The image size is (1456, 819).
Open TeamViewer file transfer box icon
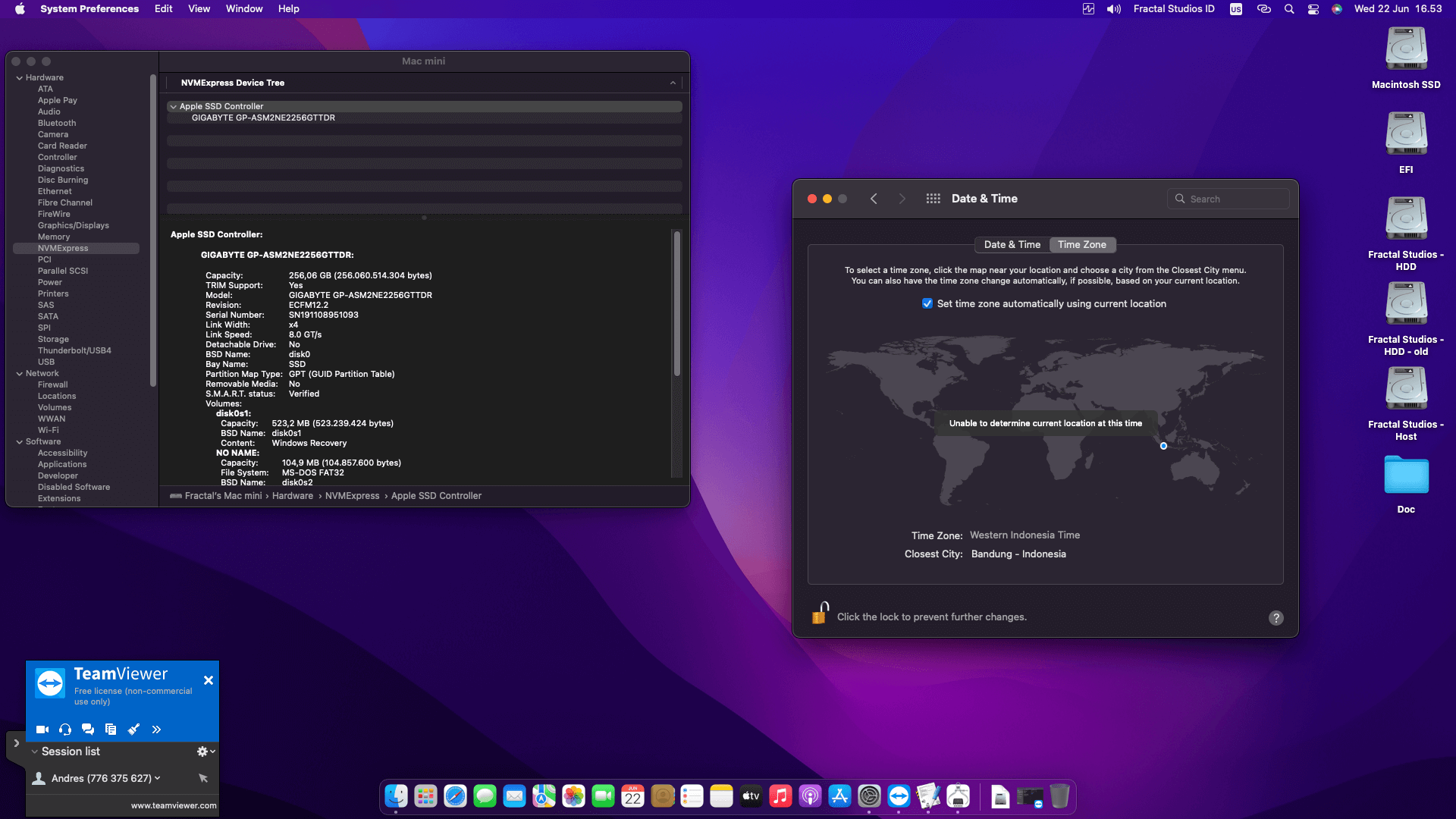coord(111,730)
